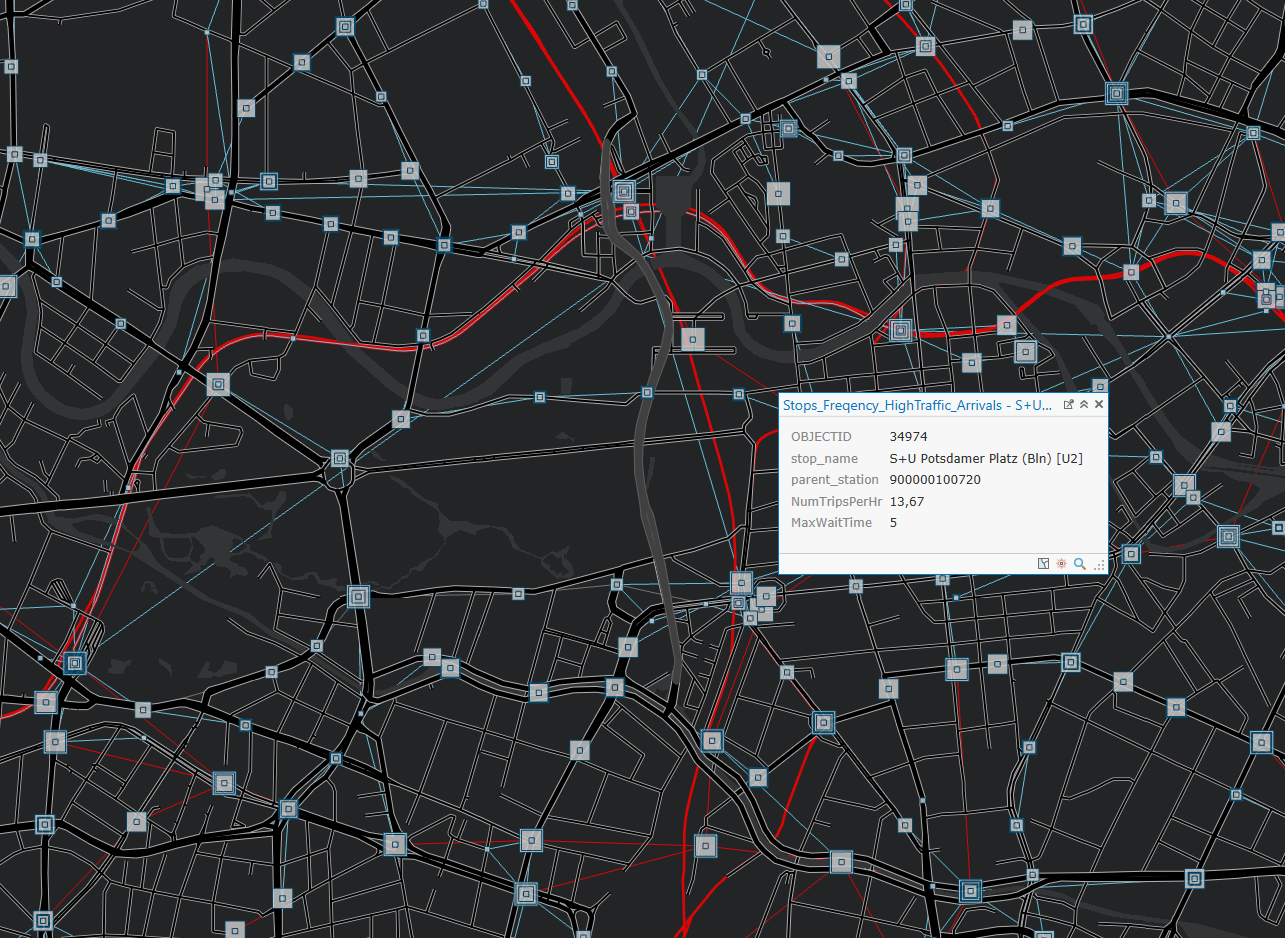
Task: Select the parent_station value 900000100720
Action: point(935,480)
